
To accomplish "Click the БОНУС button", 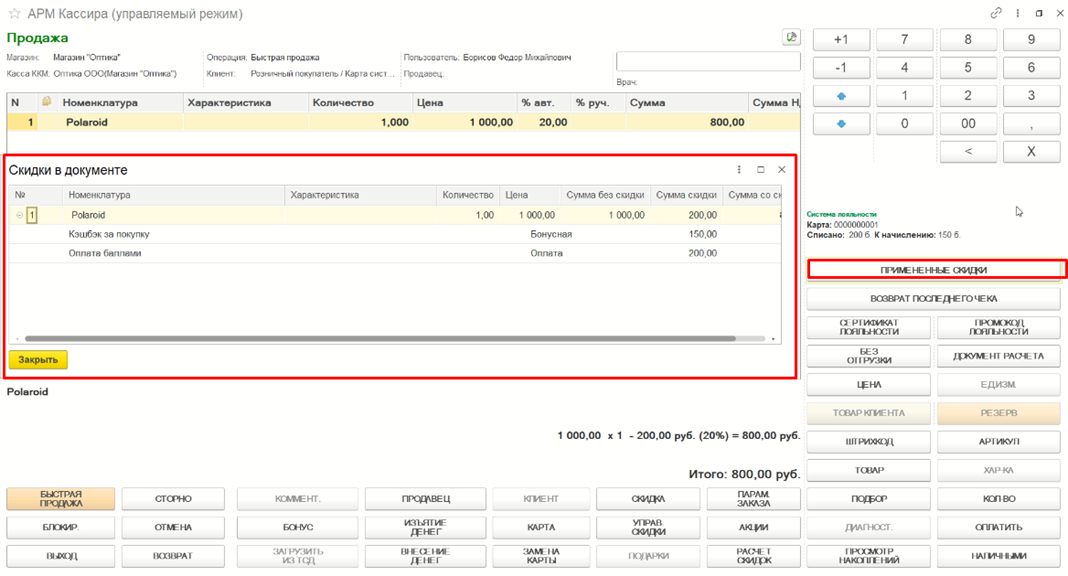I will (x=298, y=527).
